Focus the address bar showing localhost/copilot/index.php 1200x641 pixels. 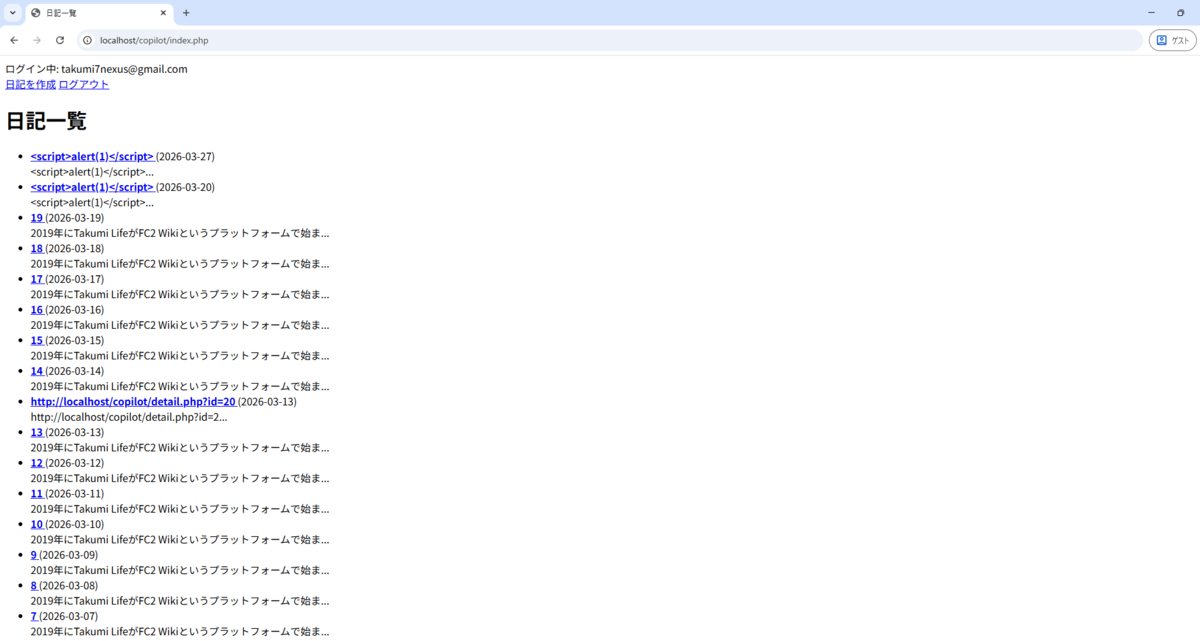(x=610, y=40)
